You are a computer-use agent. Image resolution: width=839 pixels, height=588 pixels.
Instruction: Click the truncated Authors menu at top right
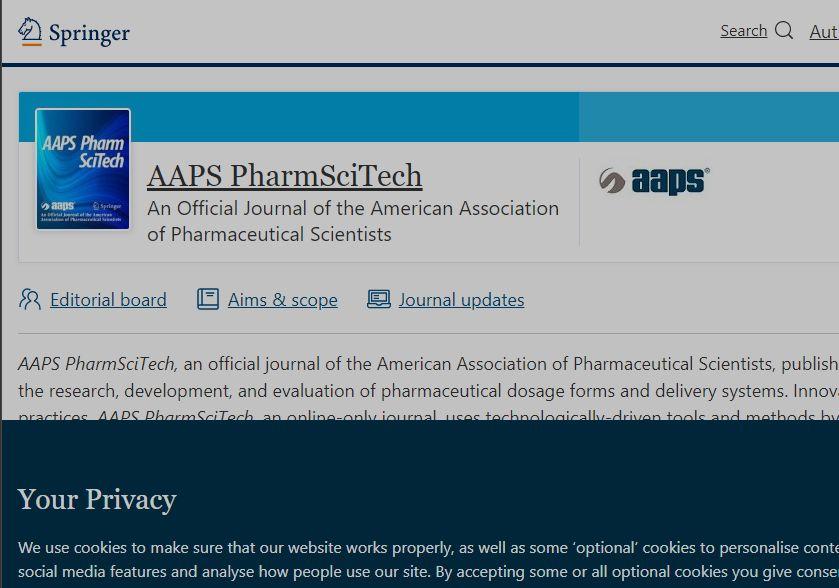[825, 31]
